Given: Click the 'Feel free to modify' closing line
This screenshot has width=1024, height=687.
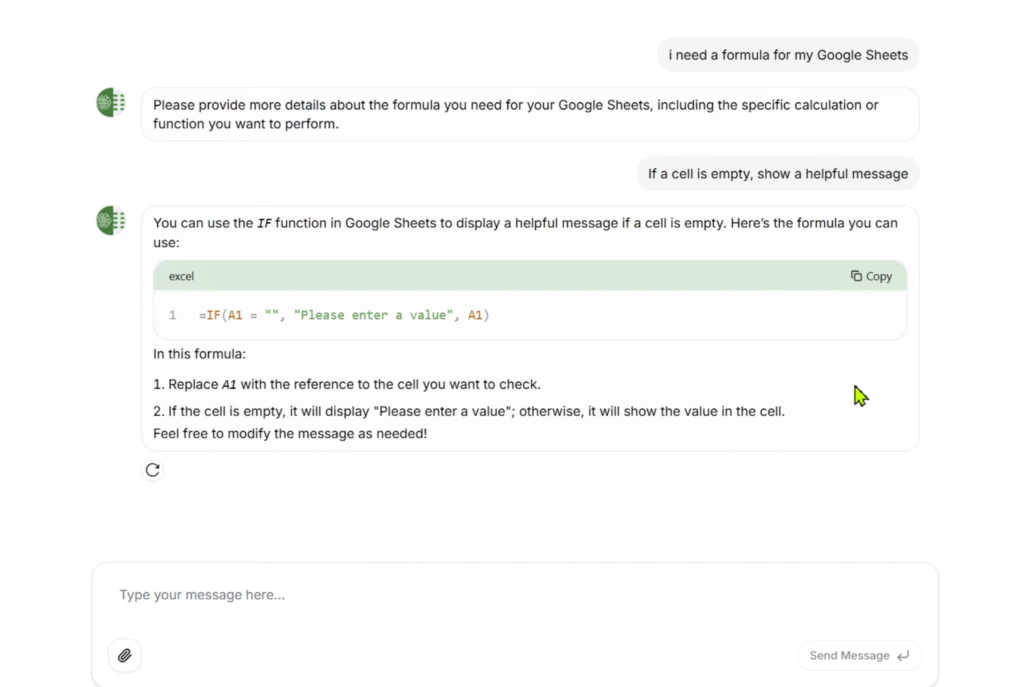Looking at the screenshot, I should pos(290,434).
